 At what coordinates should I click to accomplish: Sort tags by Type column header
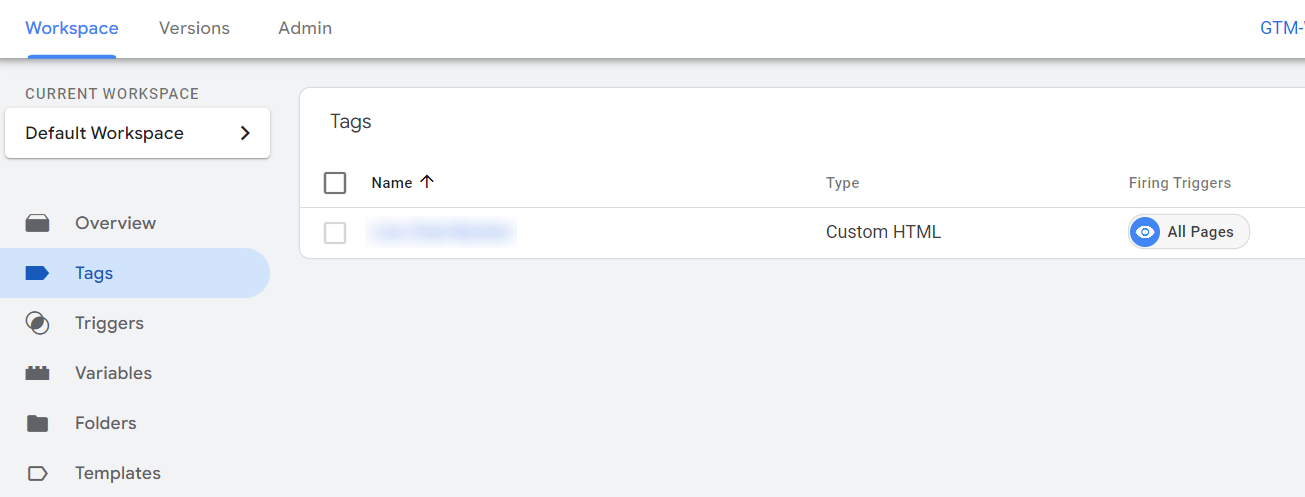click(842, 183)
